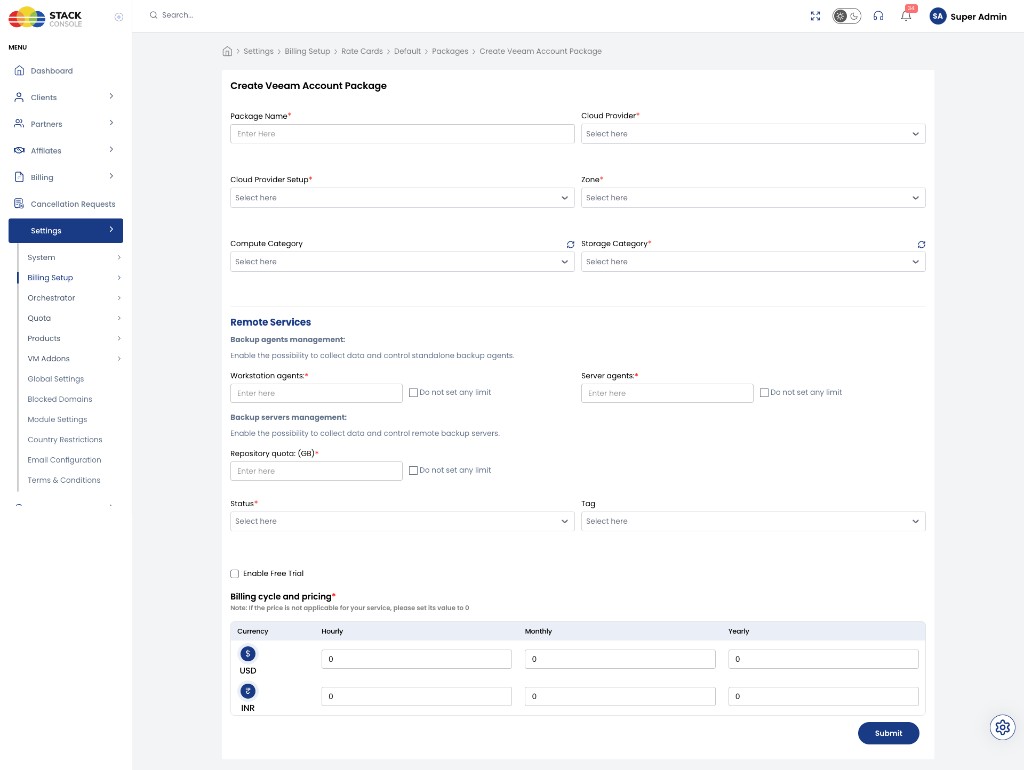Viewport: 1024px width, 770px height.
Task: Check 'Do not set any limit' for Workstation agents
Action: [413, 393]
